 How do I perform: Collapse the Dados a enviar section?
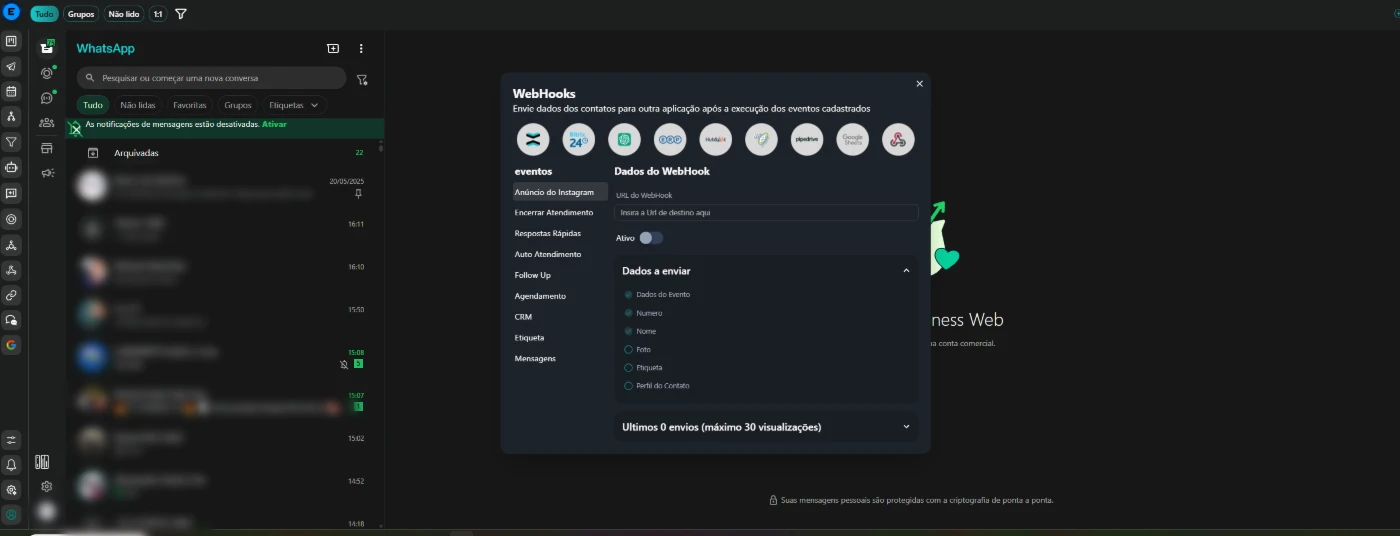[x=906, y=271]
